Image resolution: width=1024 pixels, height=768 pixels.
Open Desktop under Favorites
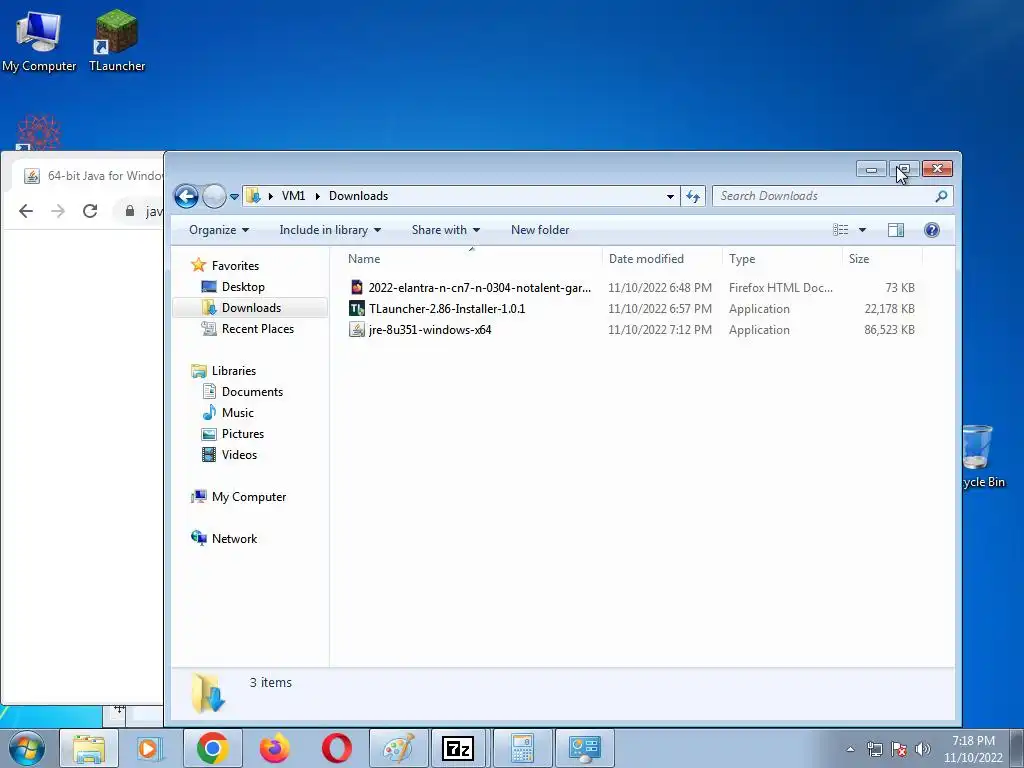[x=243, y=287]
